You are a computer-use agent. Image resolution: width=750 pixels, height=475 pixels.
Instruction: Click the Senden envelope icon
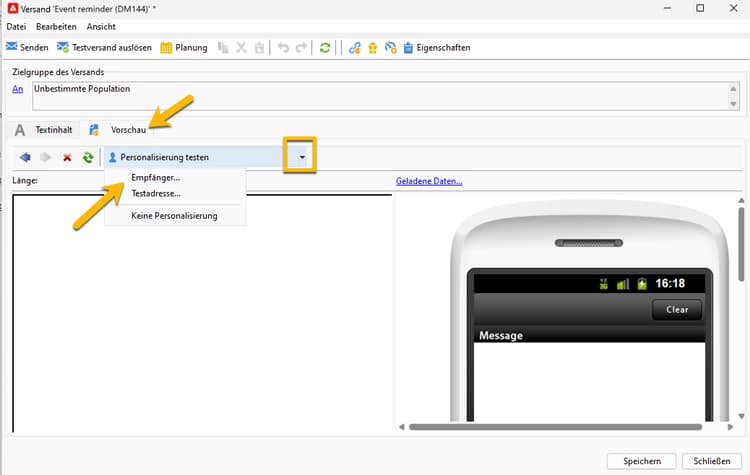pyautogui.click(x=11, y=47)
